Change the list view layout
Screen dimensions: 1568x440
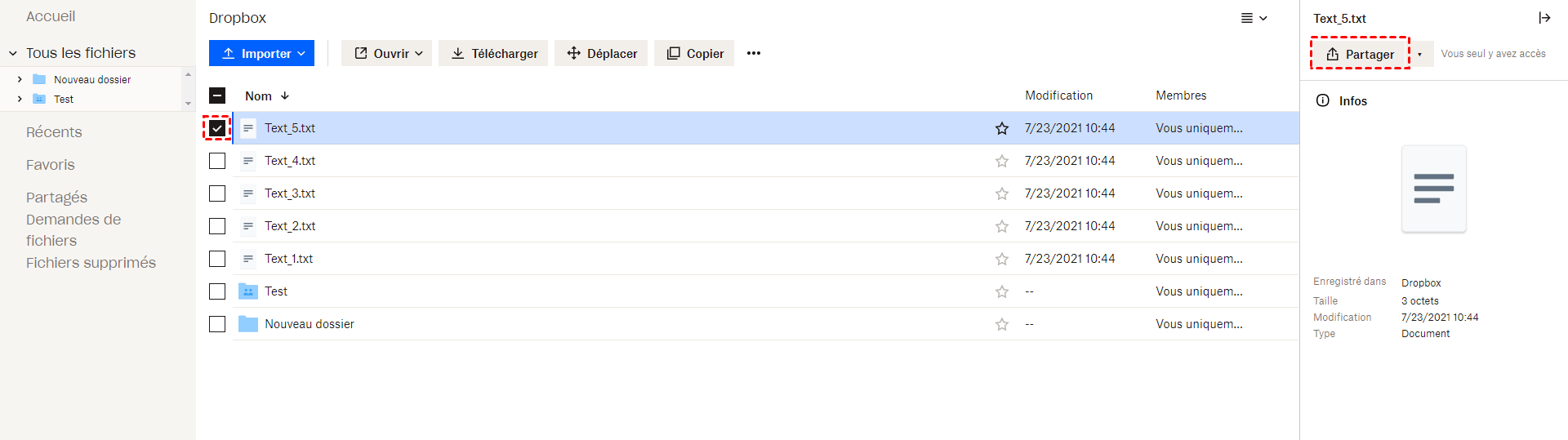(1254, 18)
